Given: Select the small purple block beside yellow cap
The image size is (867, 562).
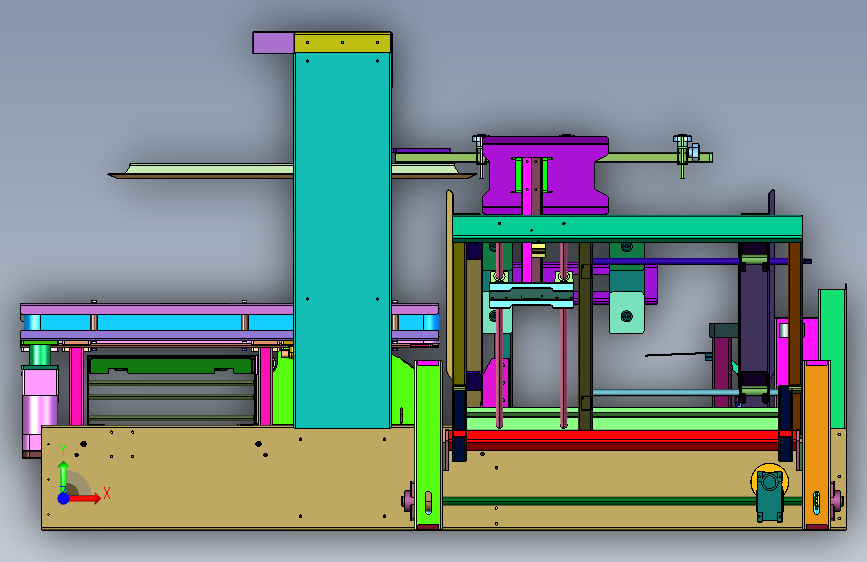Looking at the screenshot, I should coord(273,43).
